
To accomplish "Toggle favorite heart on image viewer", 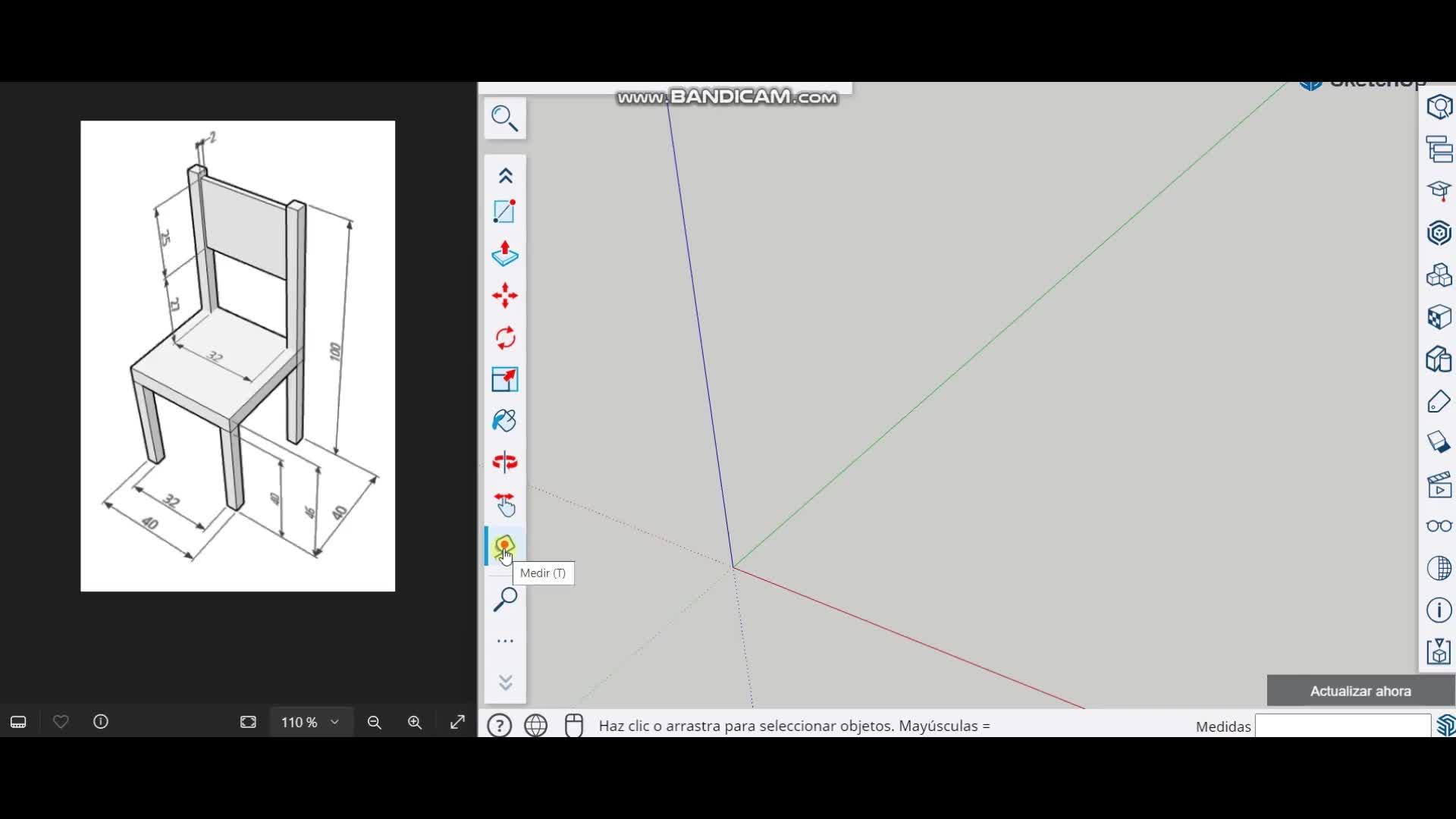I will coord(61,722).
